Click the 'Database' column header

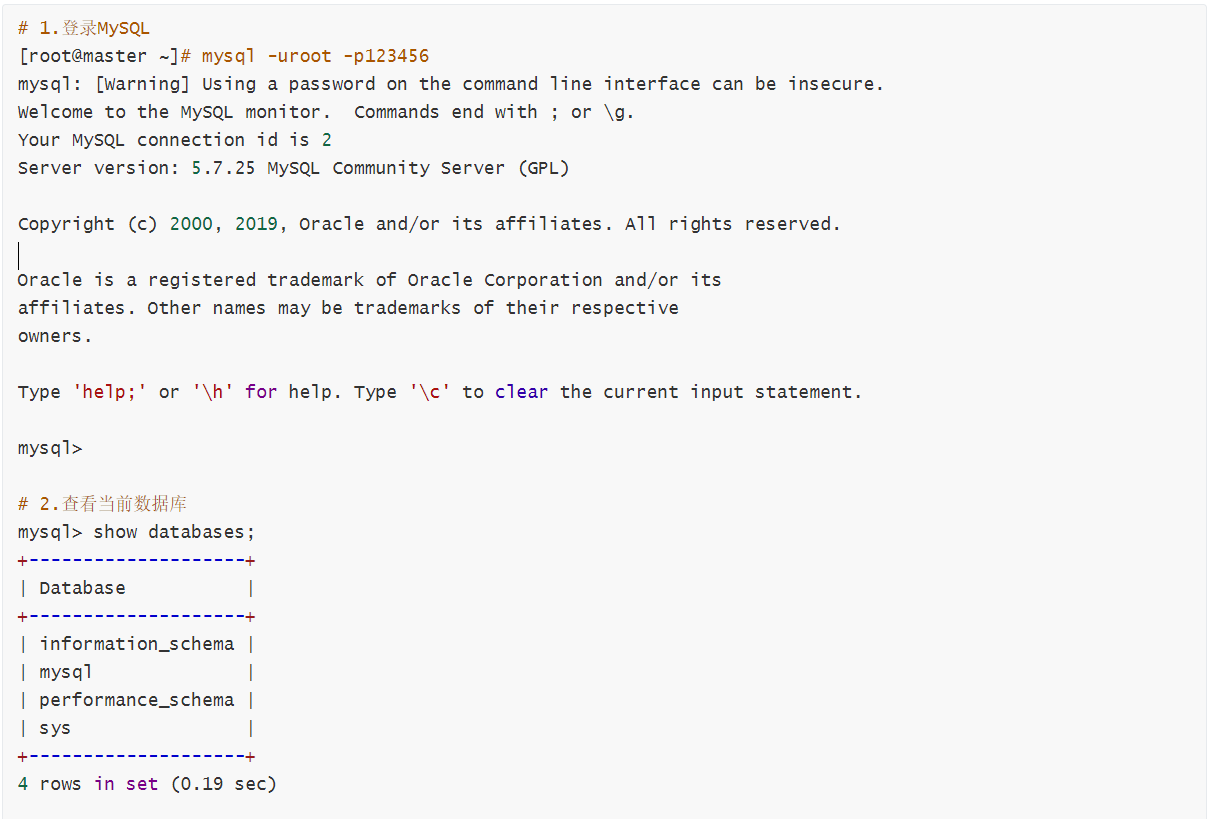pyautogui.click(x=82, y=588)
